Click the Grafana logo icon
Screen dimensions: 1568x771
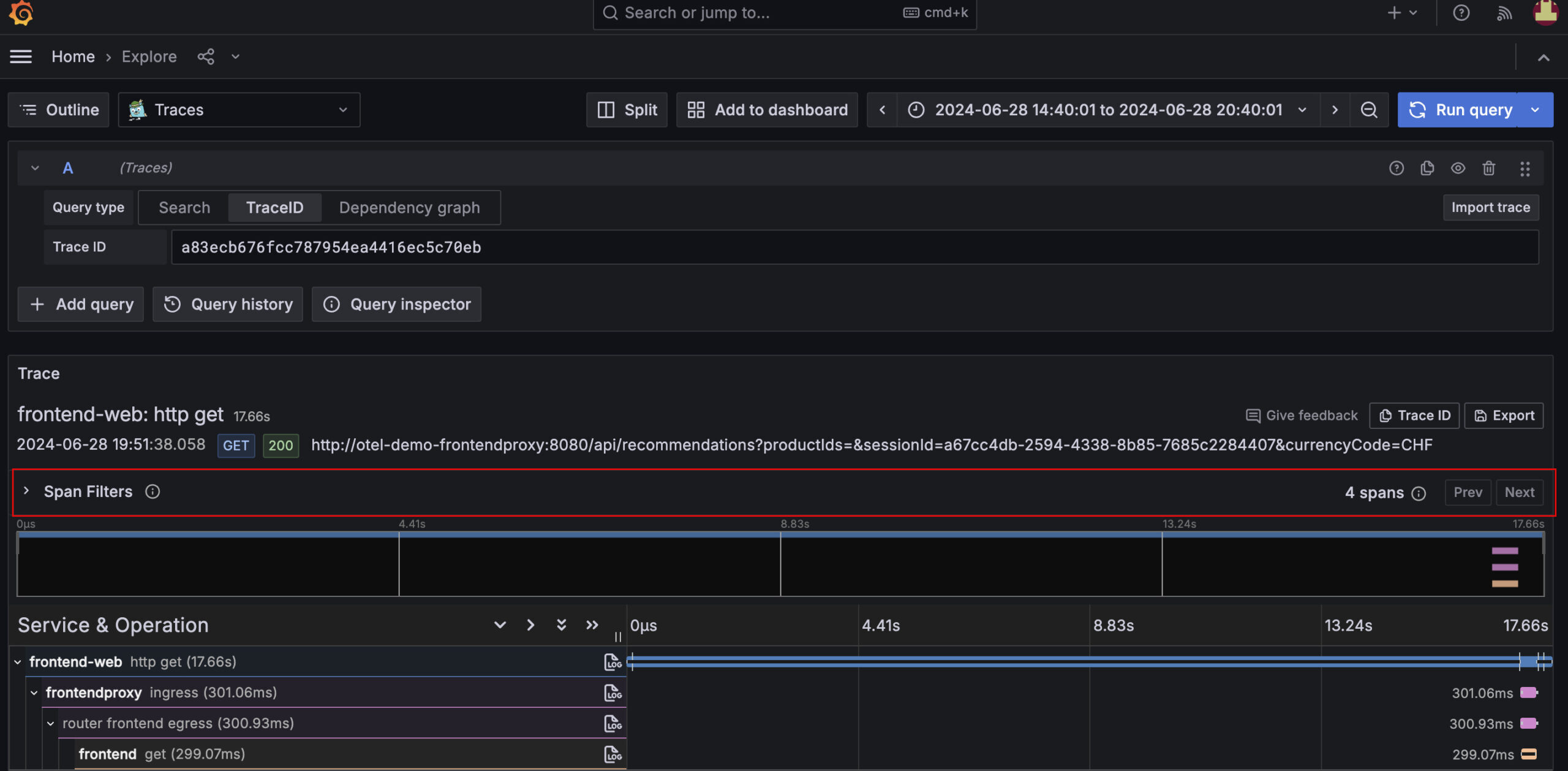[x=21, y=12]
